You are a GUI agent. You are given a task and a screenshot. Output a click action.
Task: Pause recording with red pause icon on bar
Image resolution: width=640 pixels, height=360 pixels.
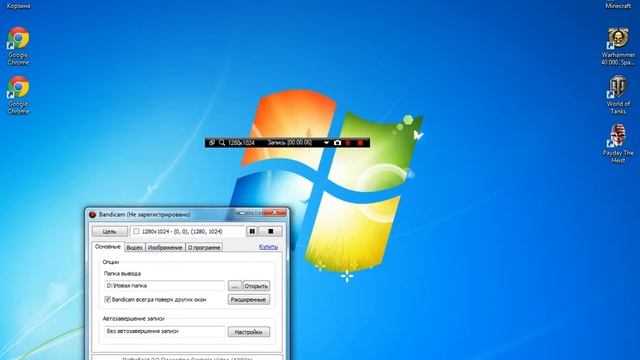pyautogui.click(x=348, y=143)
